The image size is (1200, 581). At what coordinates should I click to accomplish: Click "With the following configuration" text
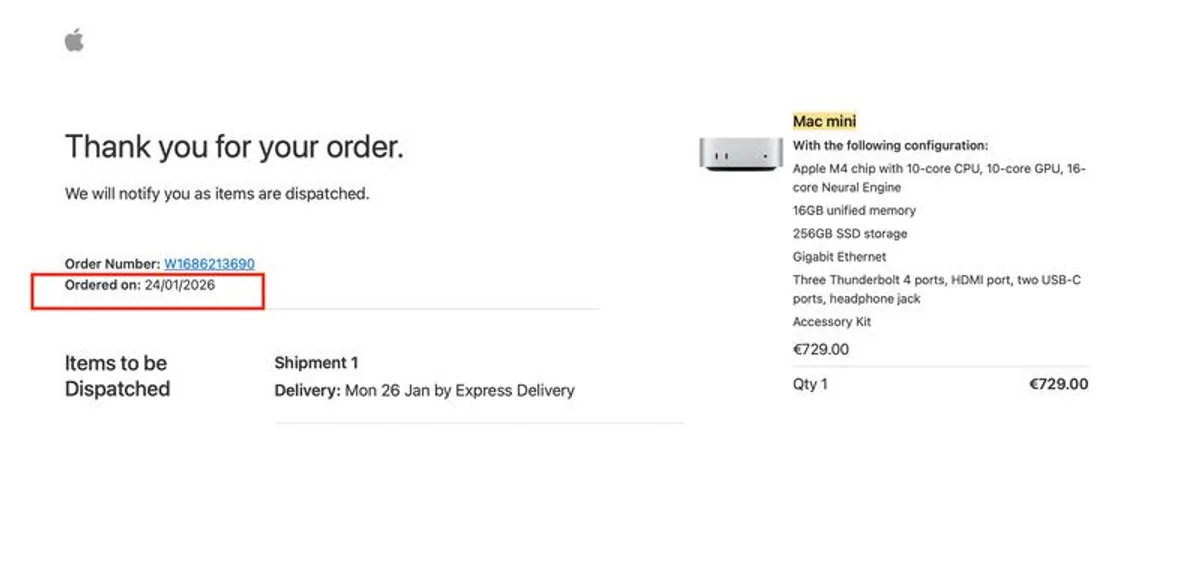tap(890, 145)
